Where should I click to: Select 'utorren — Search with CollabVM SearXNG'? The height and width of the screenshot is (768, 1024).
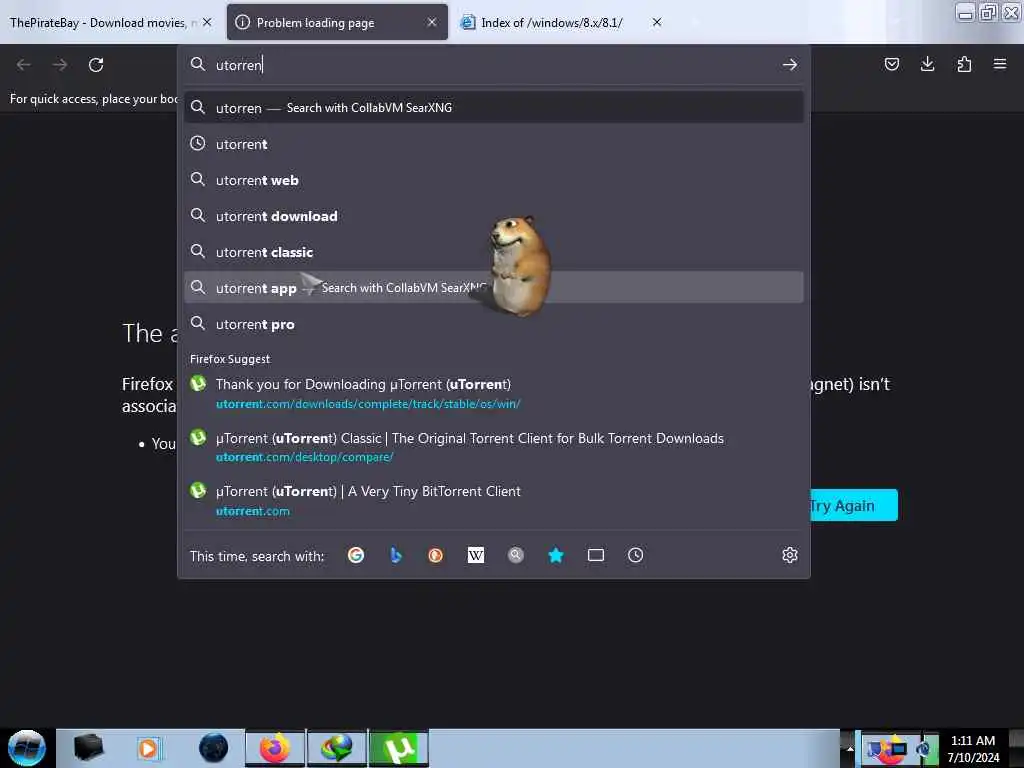(494, 108)
